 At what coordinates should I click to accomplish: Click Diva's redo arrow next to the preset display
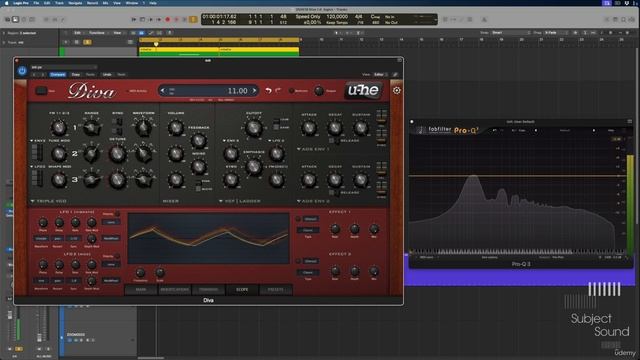click(278, 91)
